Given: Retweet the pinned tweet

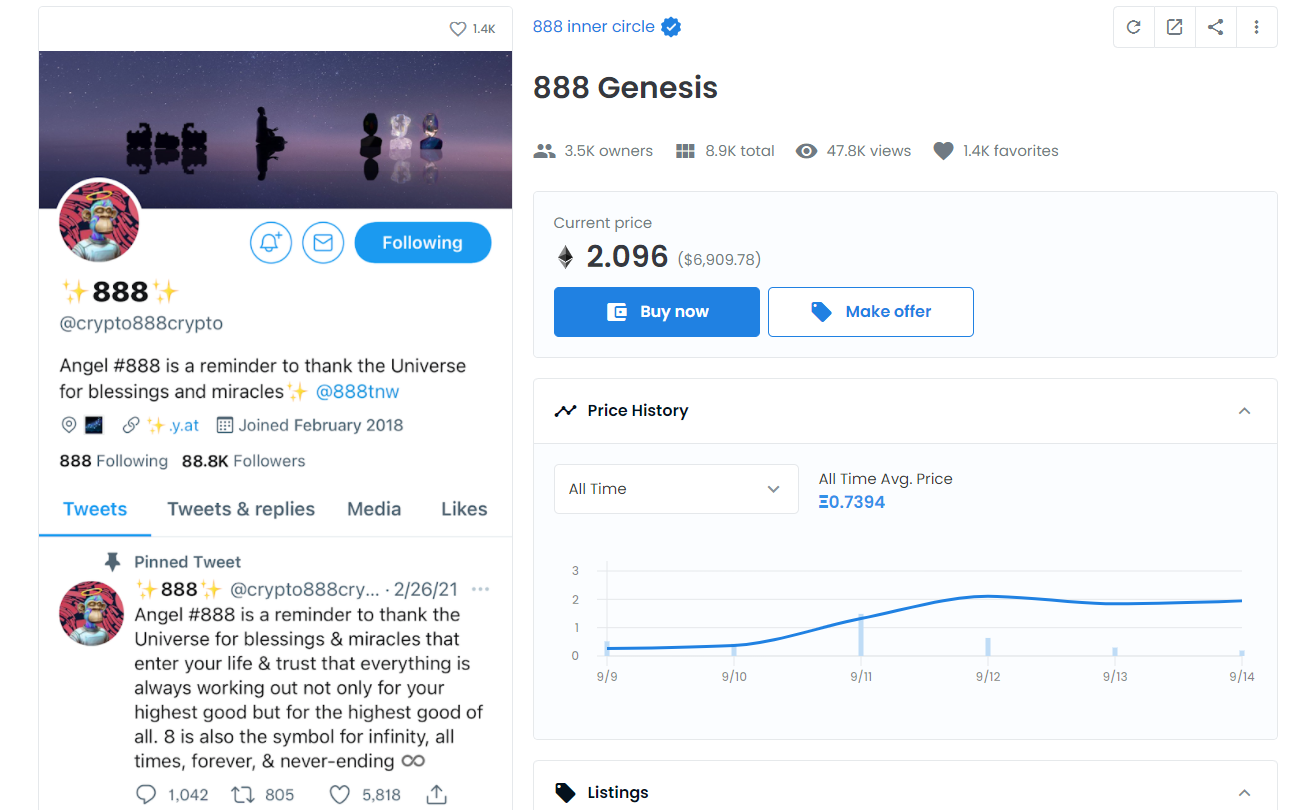Looking at the screenshot, I should pyautogui.click(x=242, y=795).
